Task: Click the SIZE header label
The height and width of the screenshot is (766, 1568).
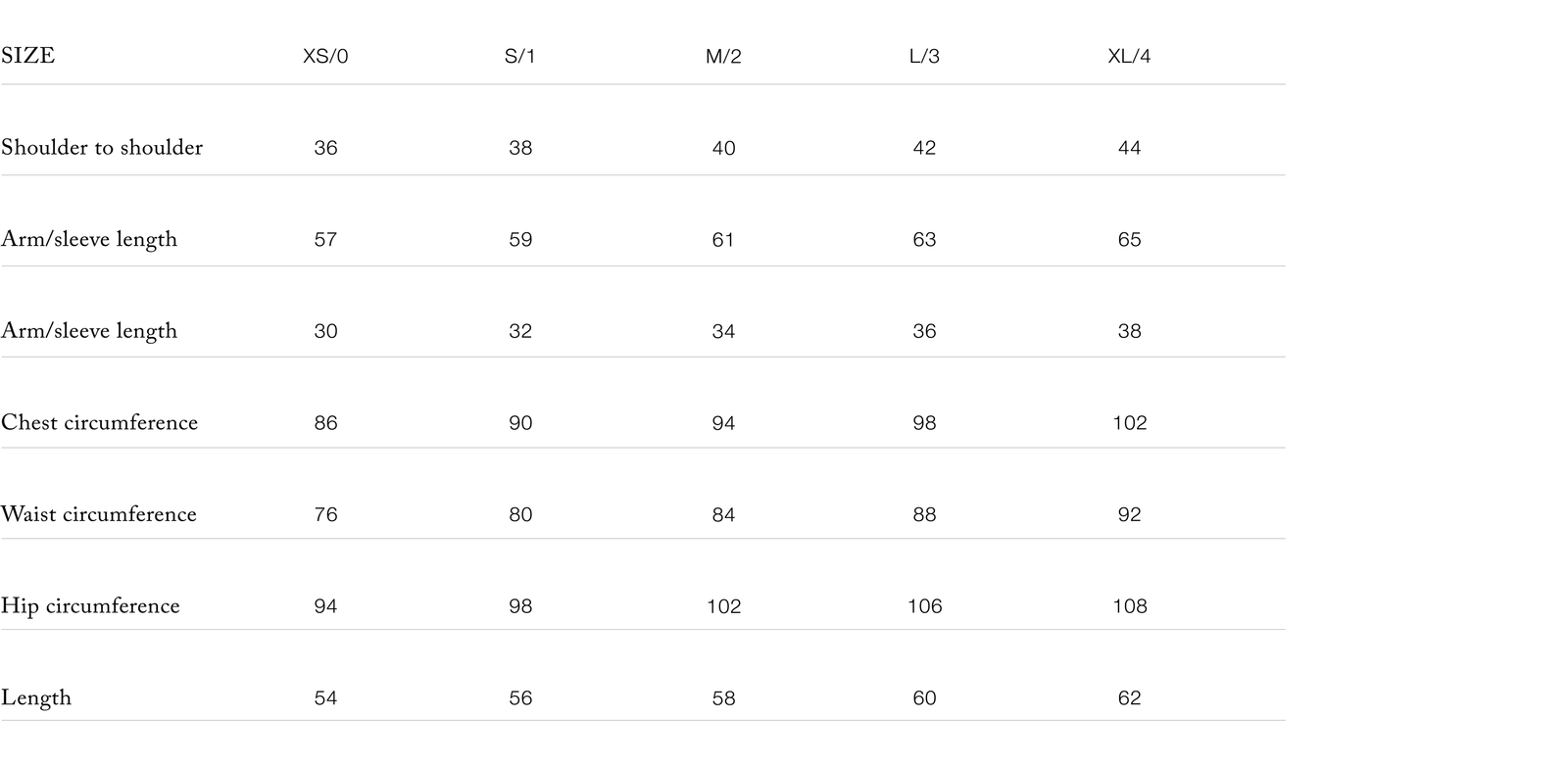Action: 27,56
